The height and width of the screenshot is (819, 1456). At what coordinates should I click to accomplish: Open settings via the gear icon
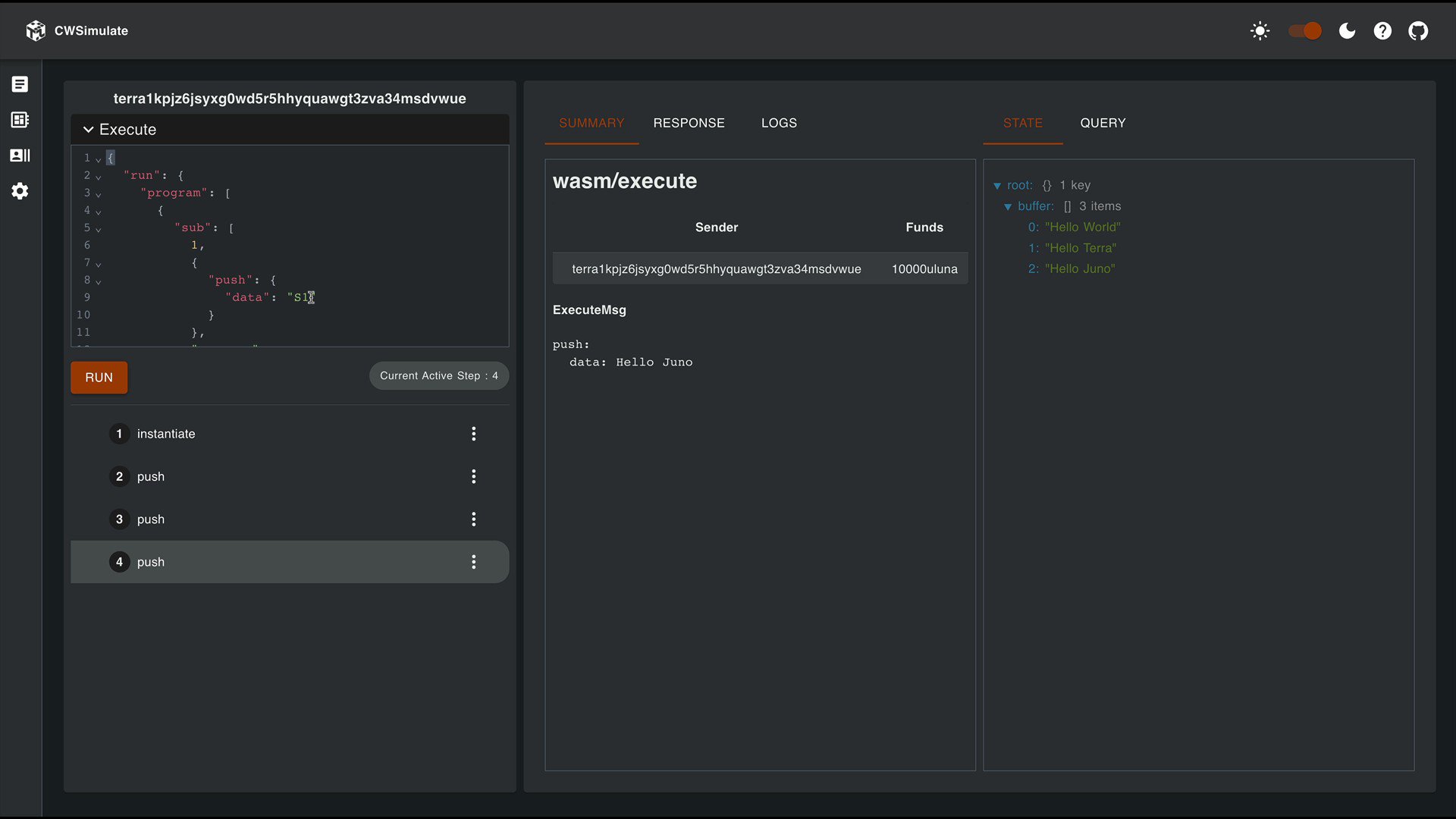point(20,191)
